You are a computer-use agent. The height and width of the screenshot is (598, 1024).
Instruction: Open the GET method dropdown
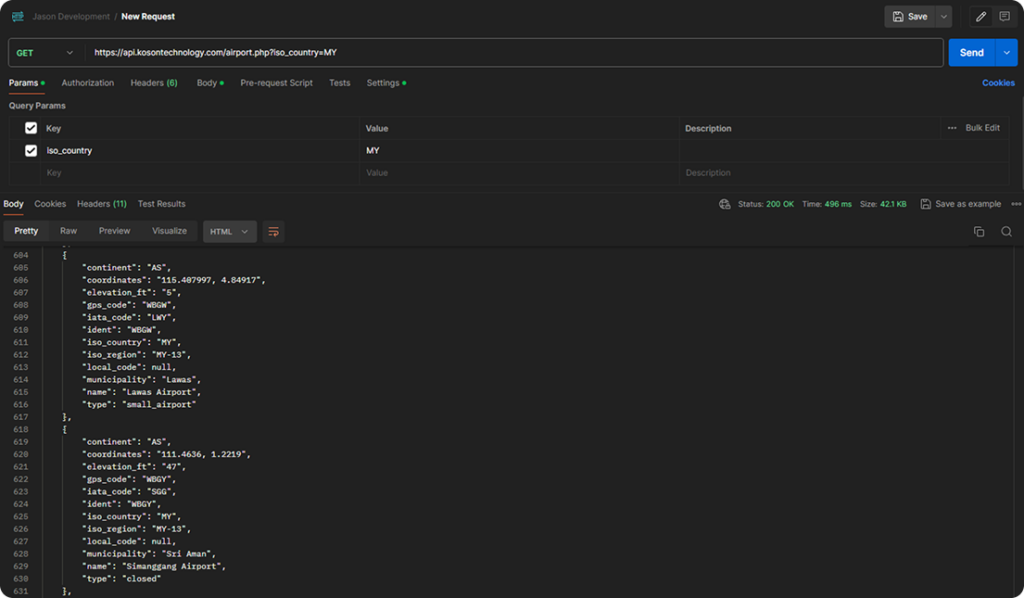coord(45,53)
